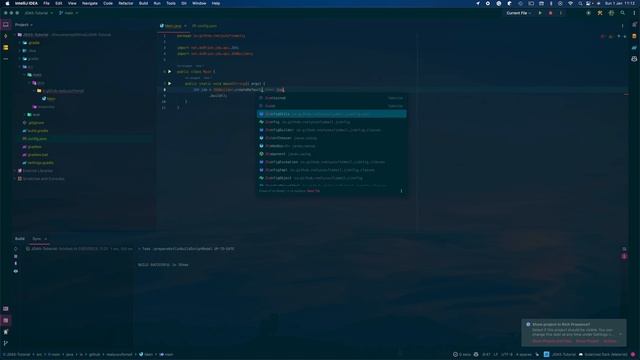The width and height of the screenshot is (640, 360).
Task: Click the yellow tool window icon in left sidebar
Action: pos(6,48)
